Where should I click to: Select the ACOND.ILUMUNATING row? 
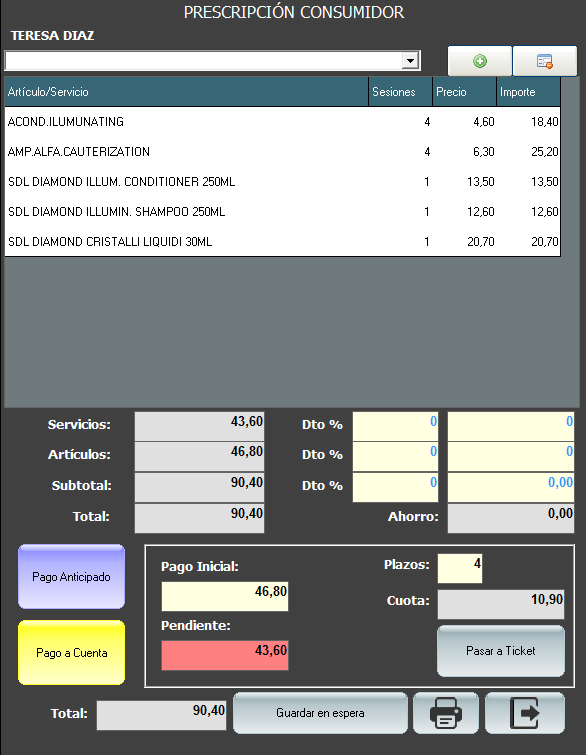coord(283,121)
